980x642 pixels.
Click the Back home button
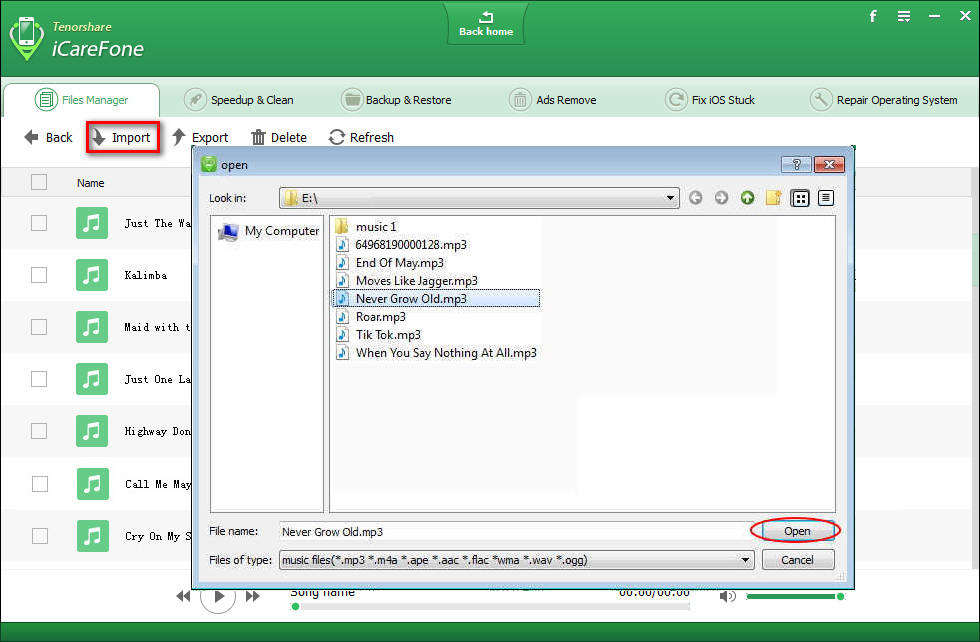pos(486,24)
